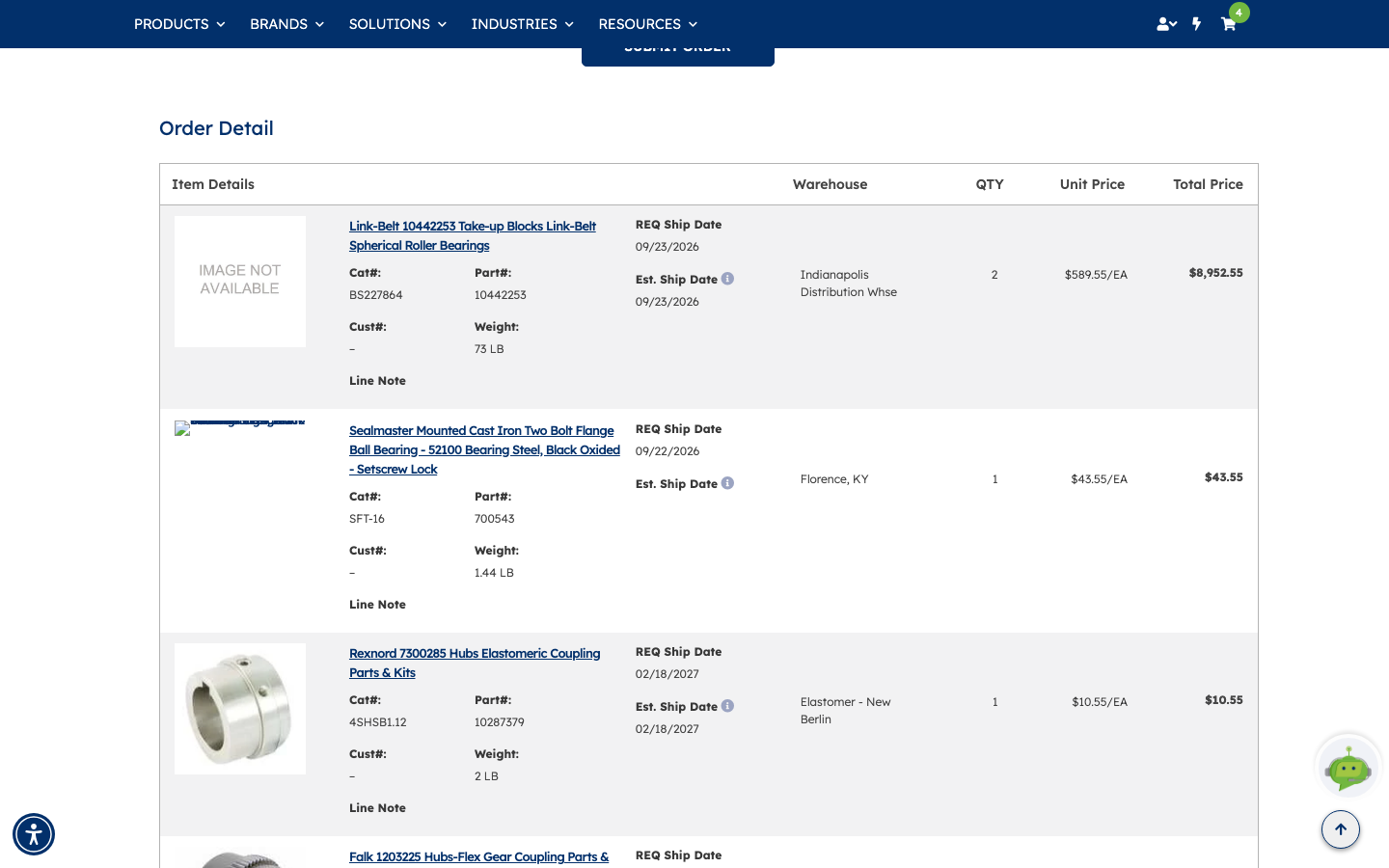Select weight value 1.44 LB
This screenshot has height=868, width=1389.
pyautogui.click(x=494, y=573)
